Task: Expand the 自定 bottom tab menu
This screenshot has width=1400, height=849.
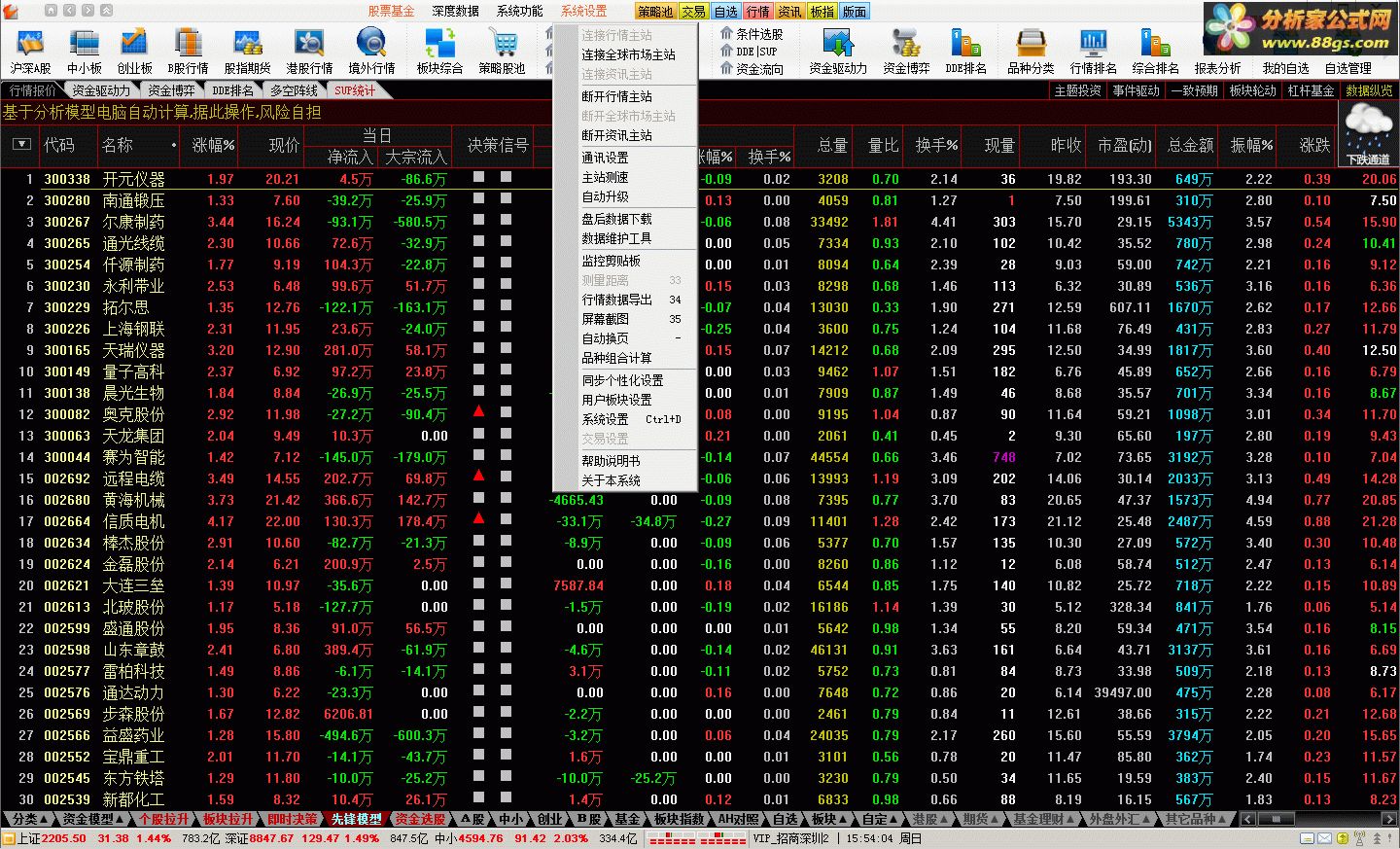Action: [879, 819]
